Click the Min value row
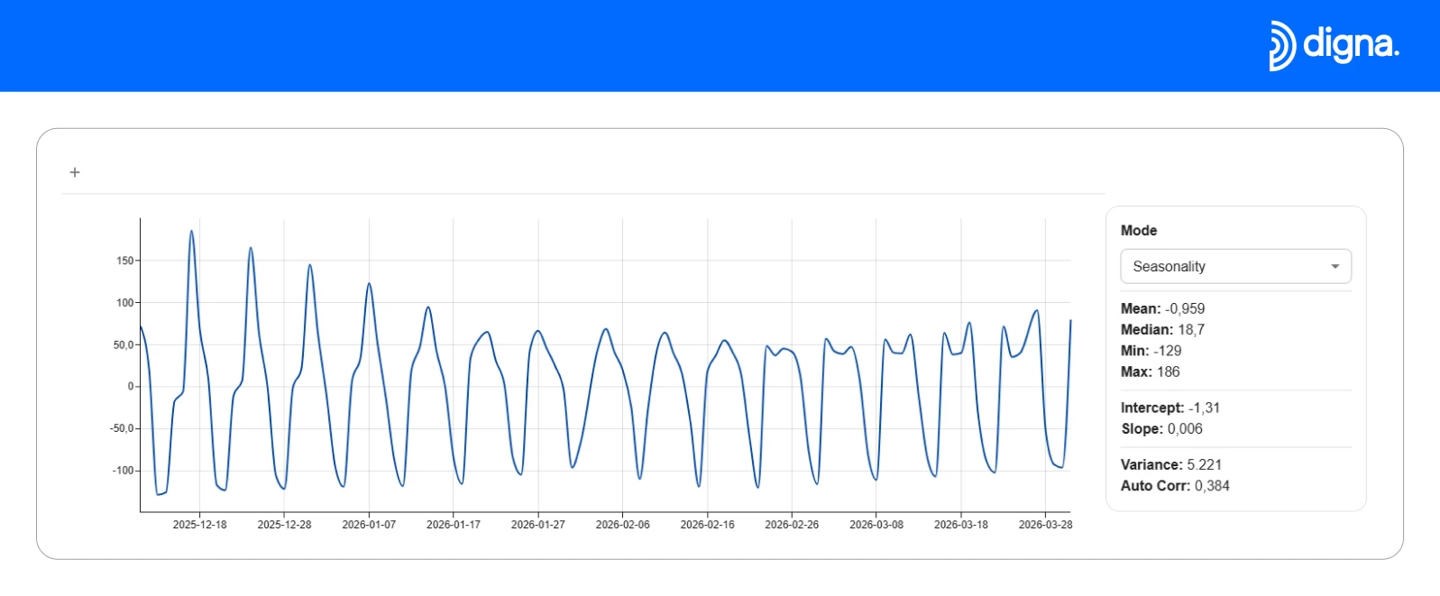This screenshot has width=1440, height=596. [1151, 350]
